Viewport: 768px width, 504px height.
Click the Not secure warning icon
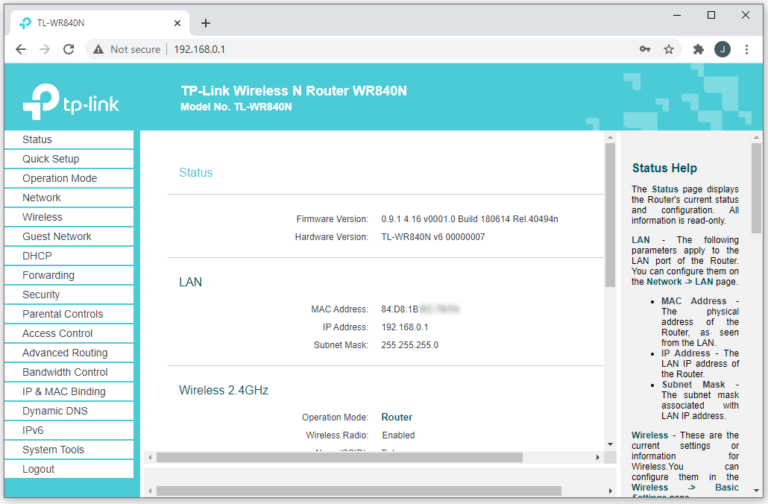tap(98, 49)
